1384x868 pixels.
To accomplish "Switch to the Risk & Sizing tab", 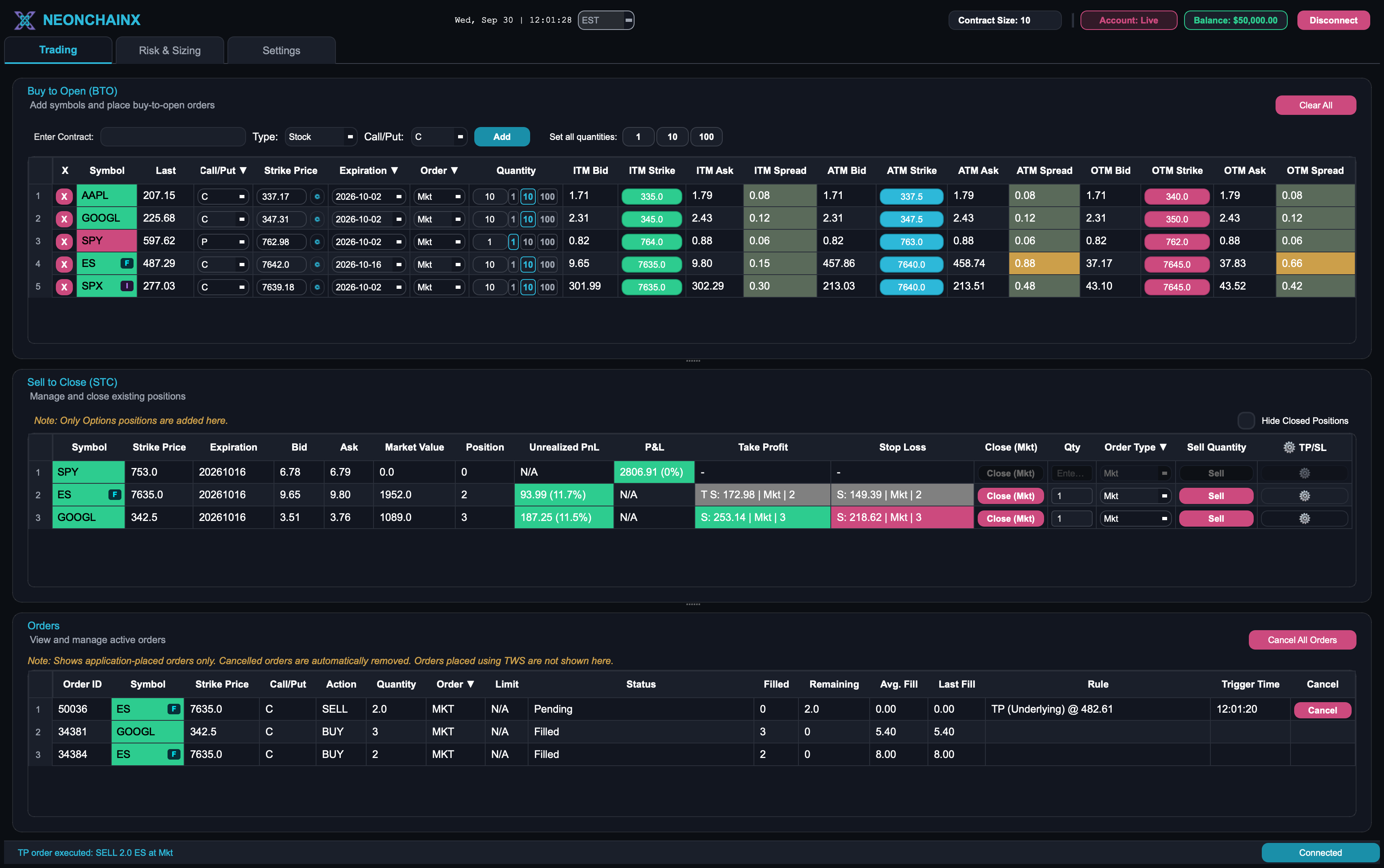I will [170, 51].
